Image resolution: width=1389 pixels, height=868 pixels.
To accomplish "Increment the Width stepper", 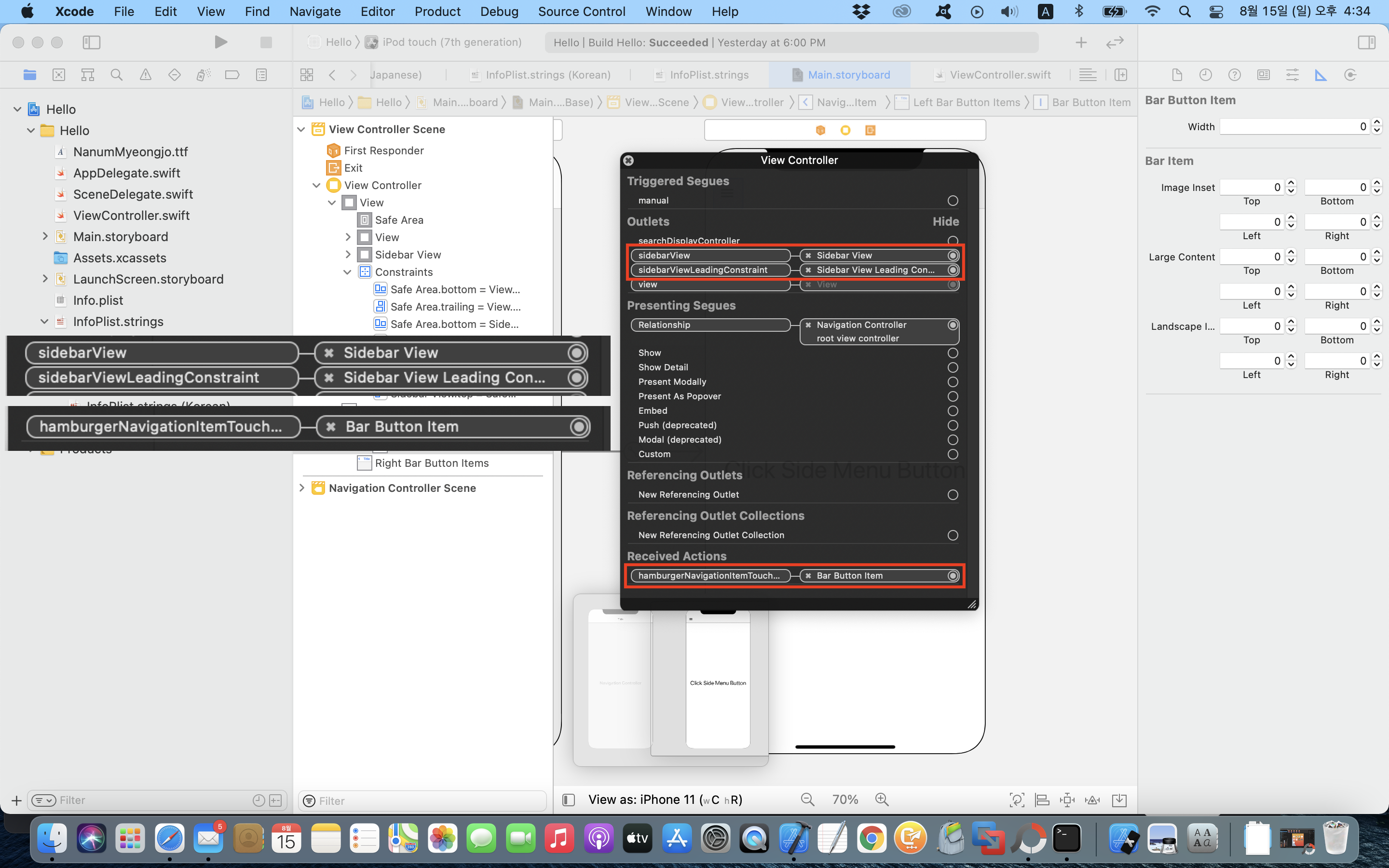I will click(x=1377, y=123).
